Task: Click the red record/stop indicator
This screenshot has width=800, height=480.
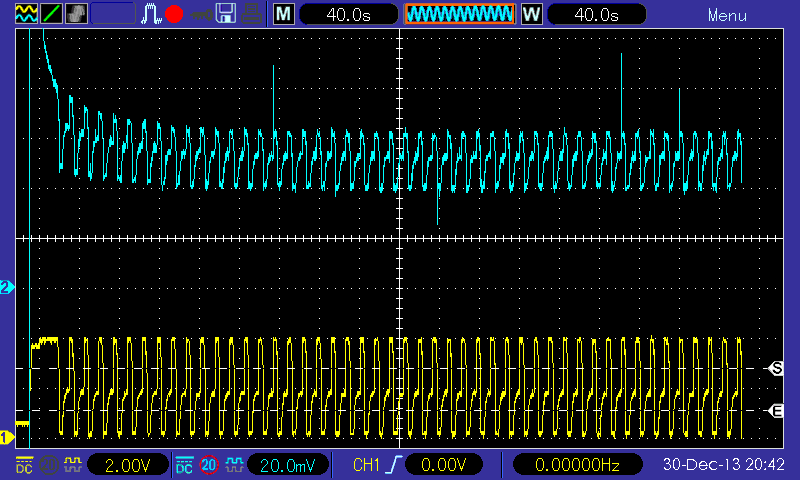Action: 174,14
